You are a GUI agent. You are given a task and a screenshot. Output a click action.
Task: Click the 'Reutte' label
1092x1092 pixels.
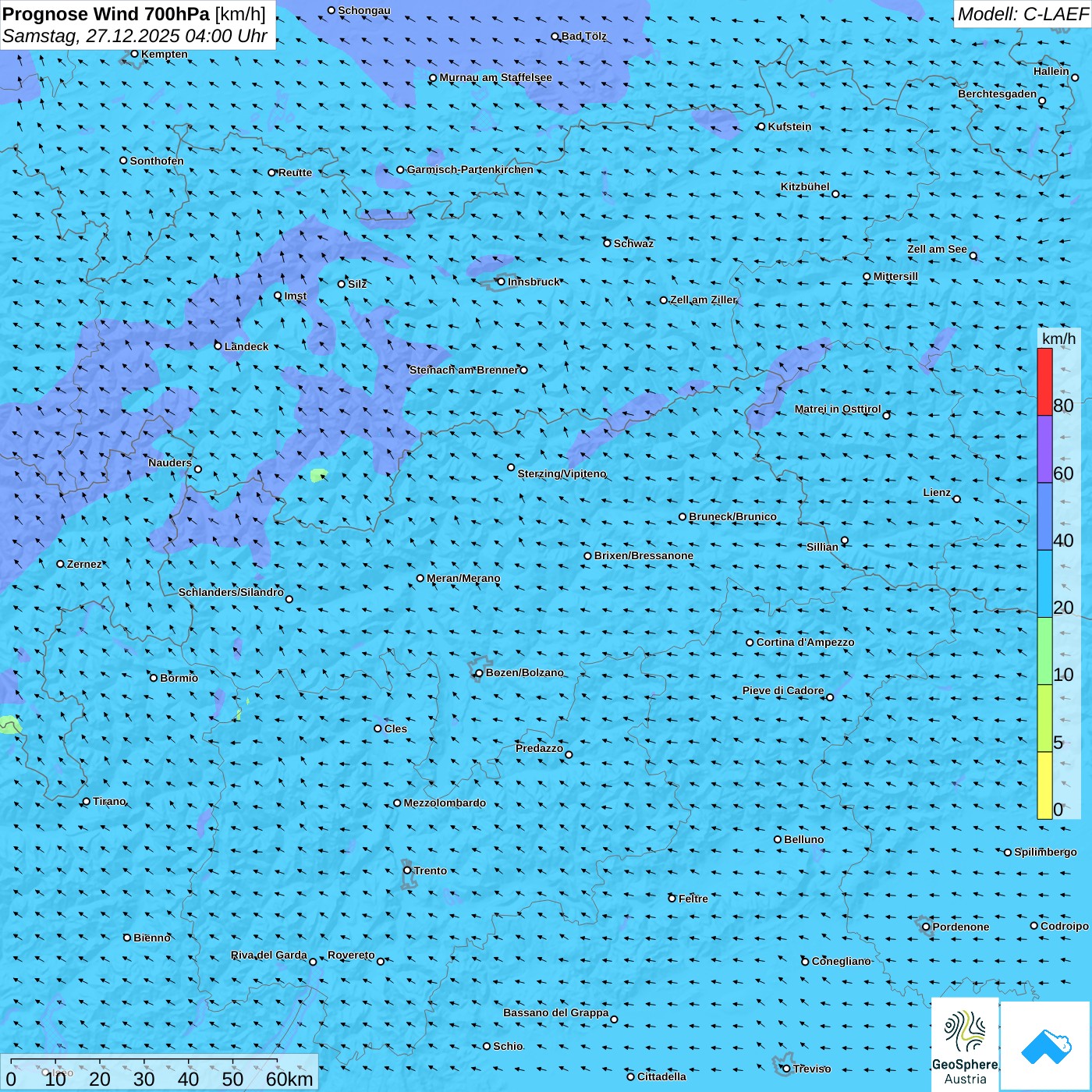pyautogui.click(x=295, y=172)
